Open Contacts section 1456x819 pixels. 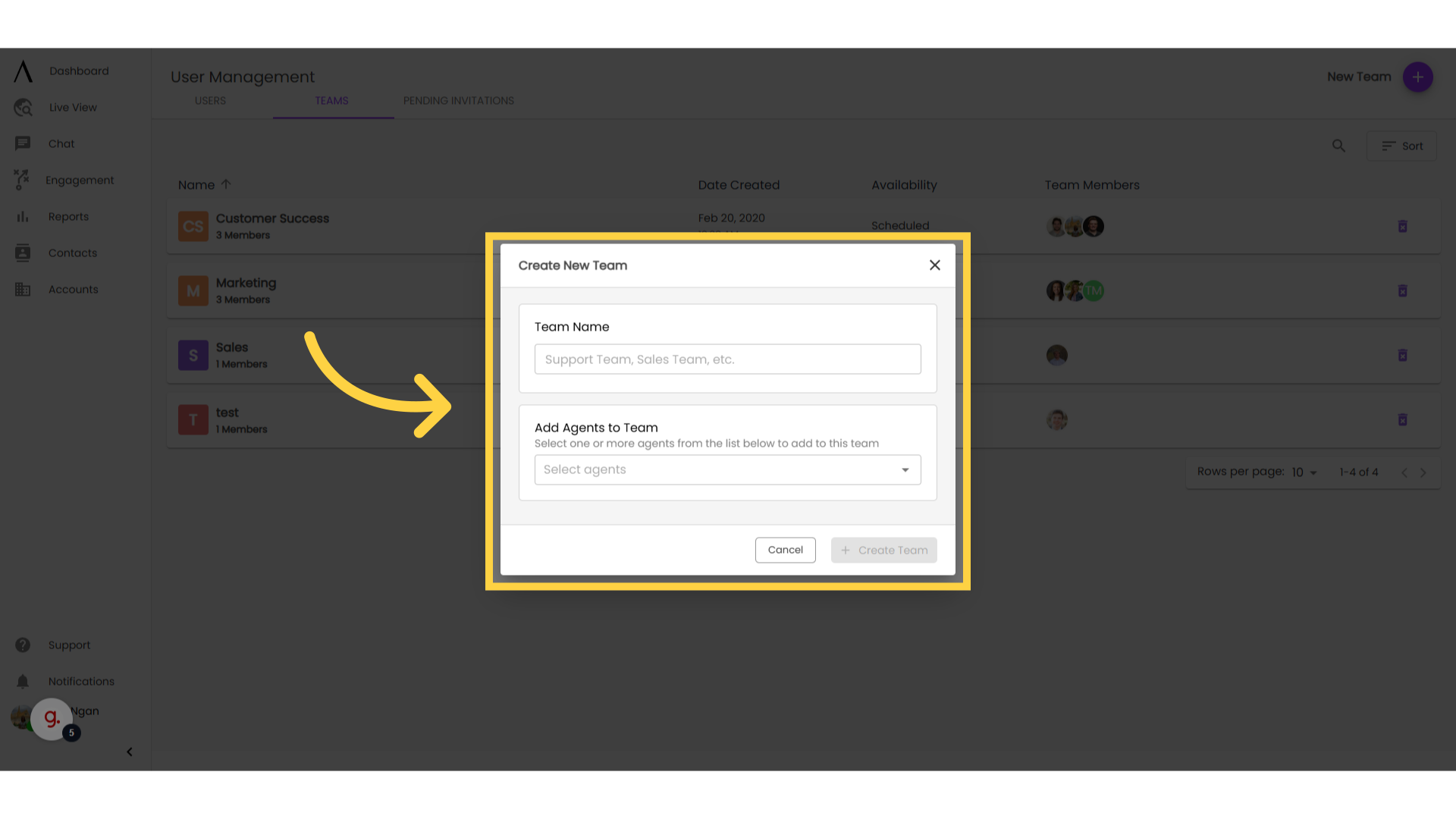coord(73,252)
